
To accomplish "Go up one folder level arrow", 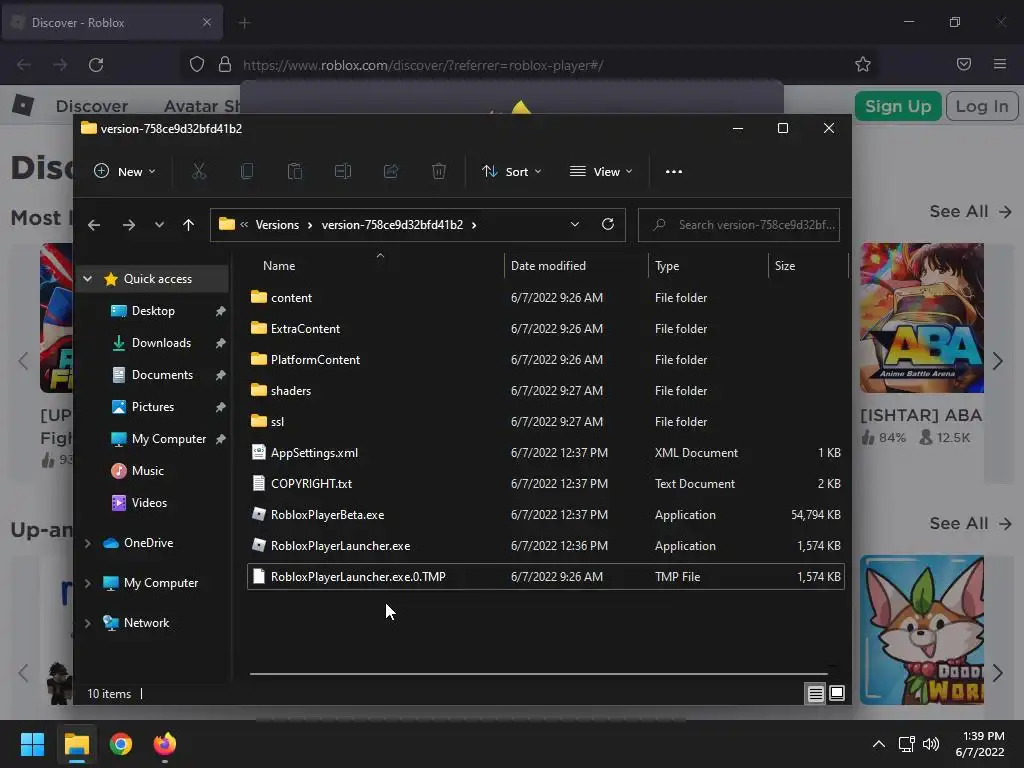I will tap(189, 225).
